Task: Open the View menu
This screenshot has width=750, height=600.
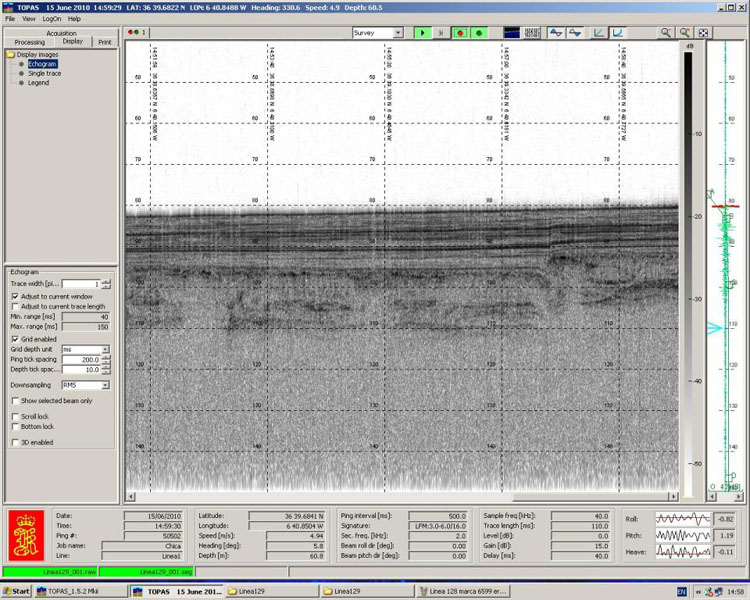Action: point(28,19)
